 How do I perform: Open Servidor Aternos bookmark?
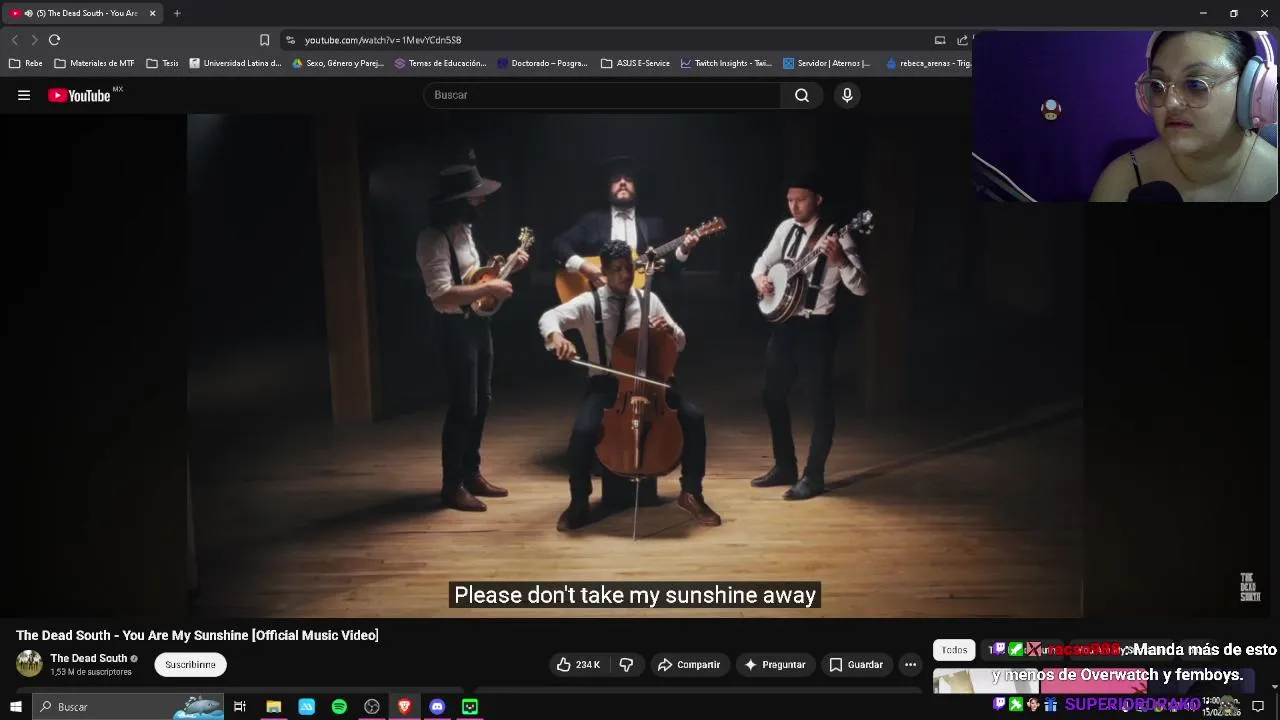pos(827,63)
